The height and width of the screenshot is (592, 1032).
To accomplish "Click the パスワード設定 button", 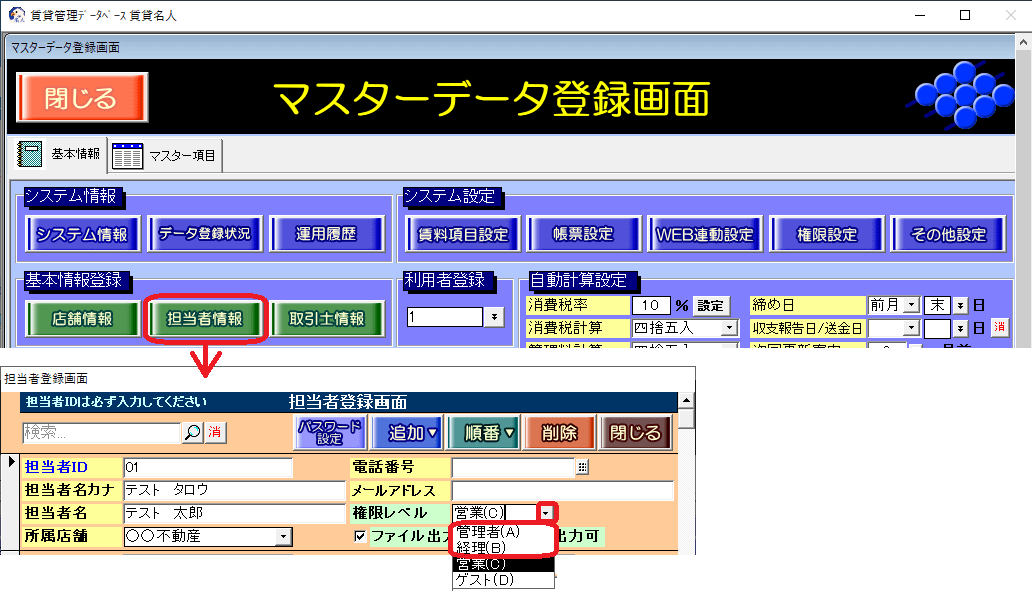I will (329, 433).
